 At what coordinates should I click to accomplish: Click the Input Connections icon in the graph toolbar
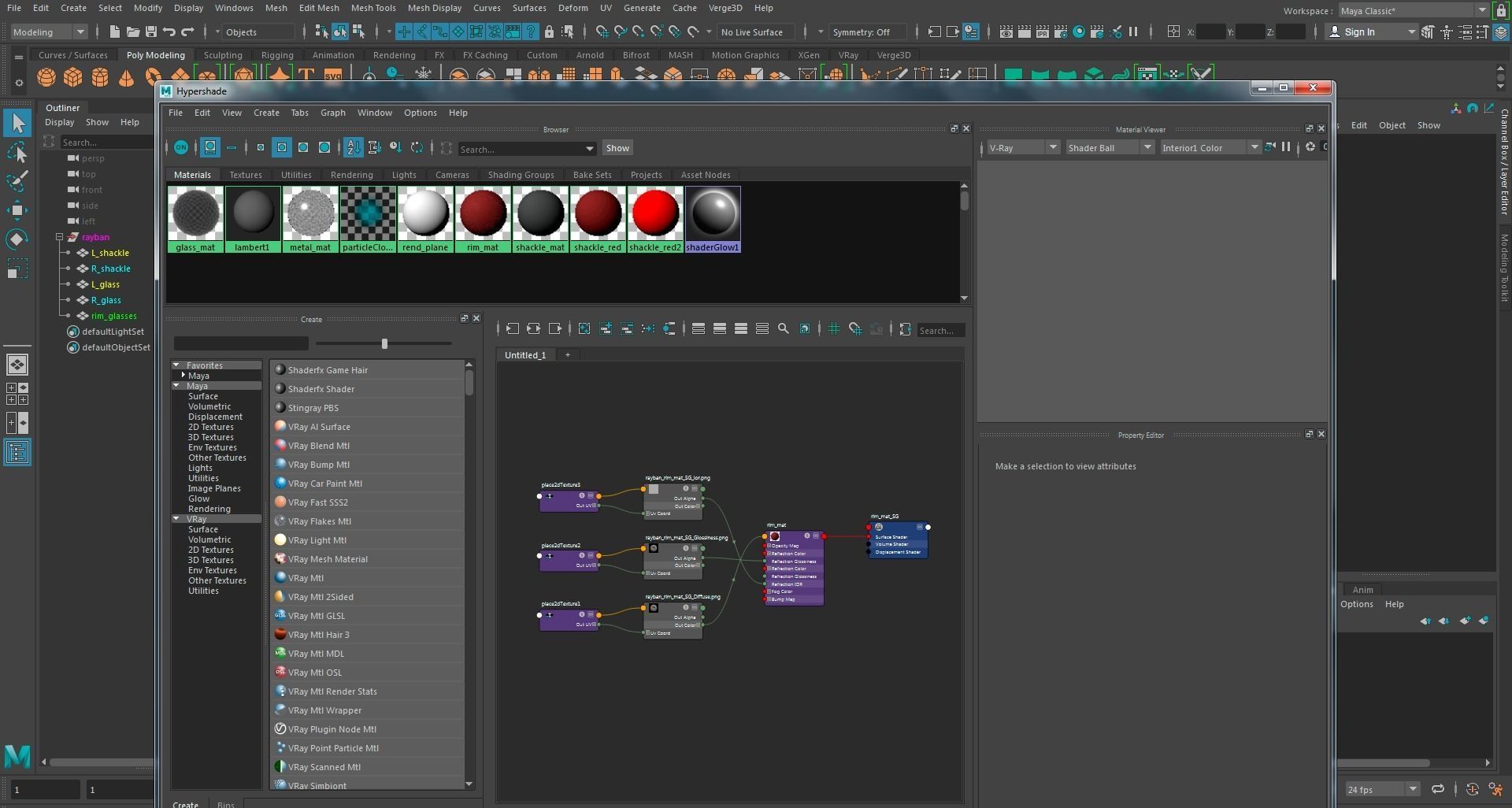pos(512,329)
